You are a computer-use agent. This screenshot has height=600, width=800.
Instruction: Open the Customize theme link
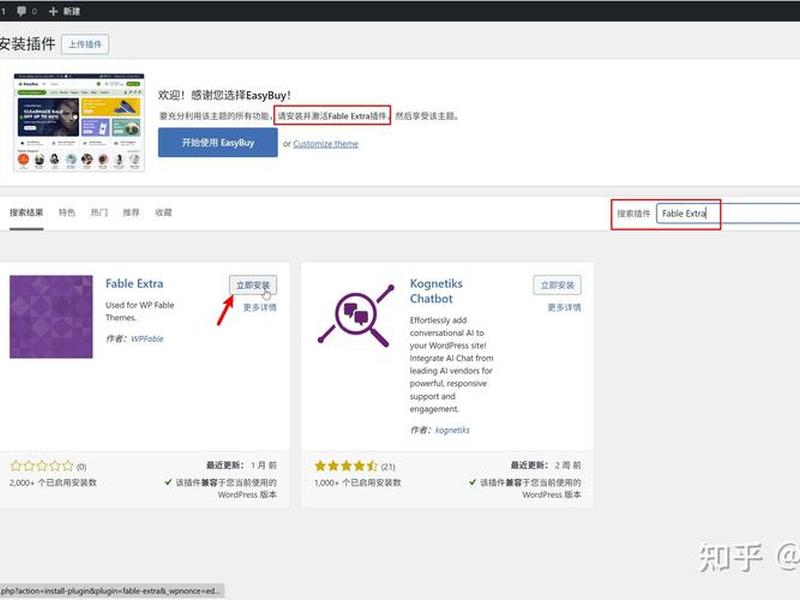(x=326, y=144)
